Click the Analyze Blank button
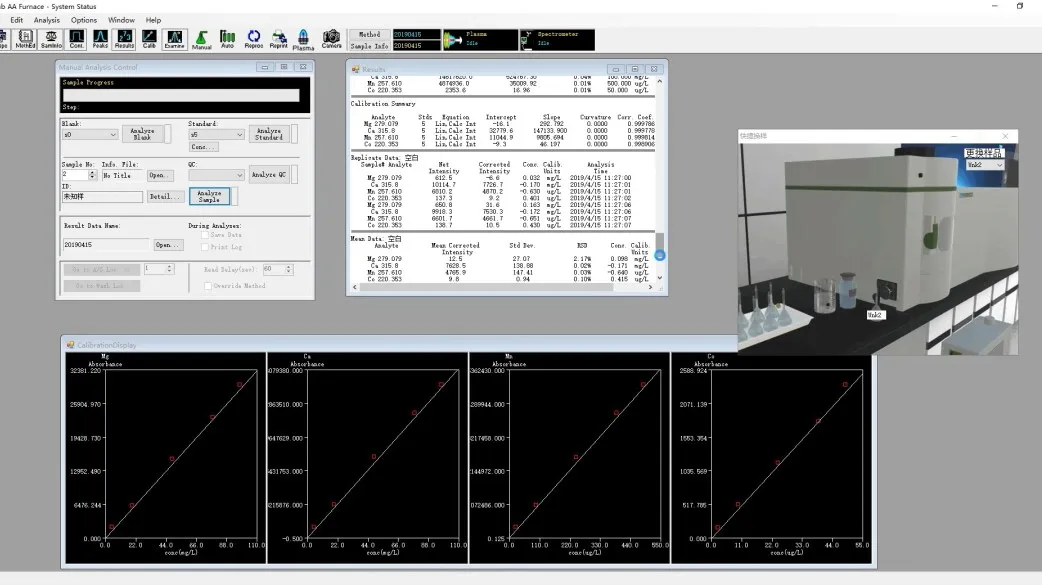 point(142,134)
